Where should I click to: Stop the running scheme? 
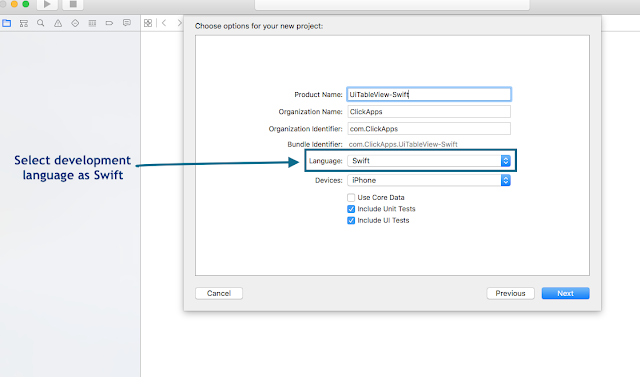coord(73,4)
